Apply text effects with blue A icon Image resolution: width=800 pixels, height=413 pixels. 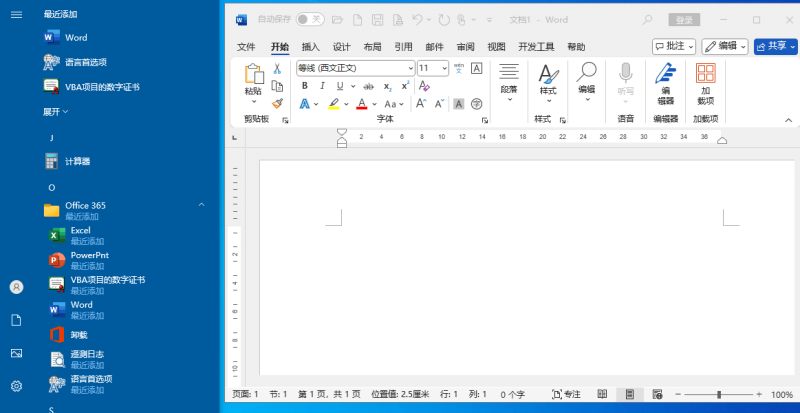click(x=305, y=104)
